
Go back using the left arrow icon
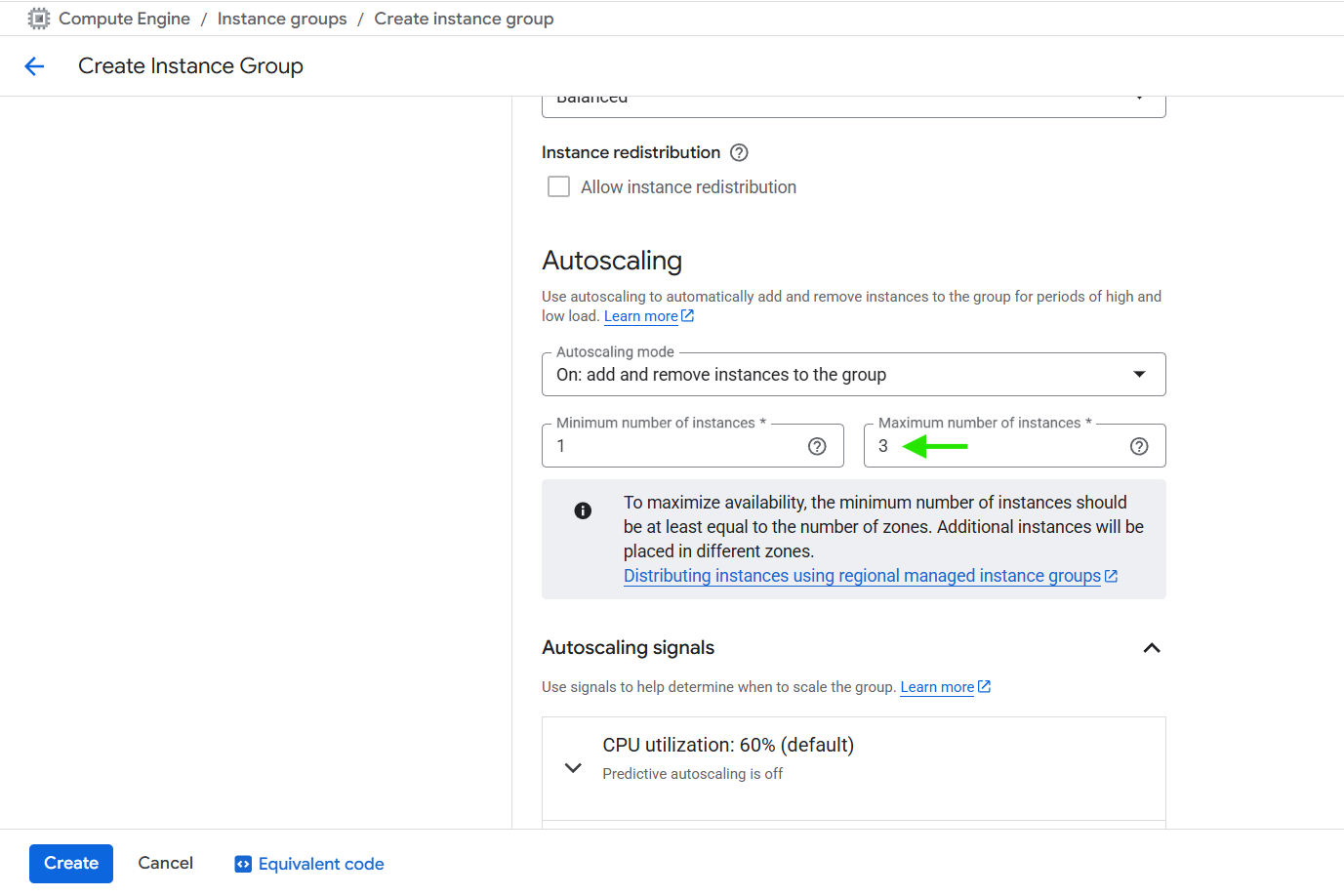pyautogui.click(x=34, y=66)
